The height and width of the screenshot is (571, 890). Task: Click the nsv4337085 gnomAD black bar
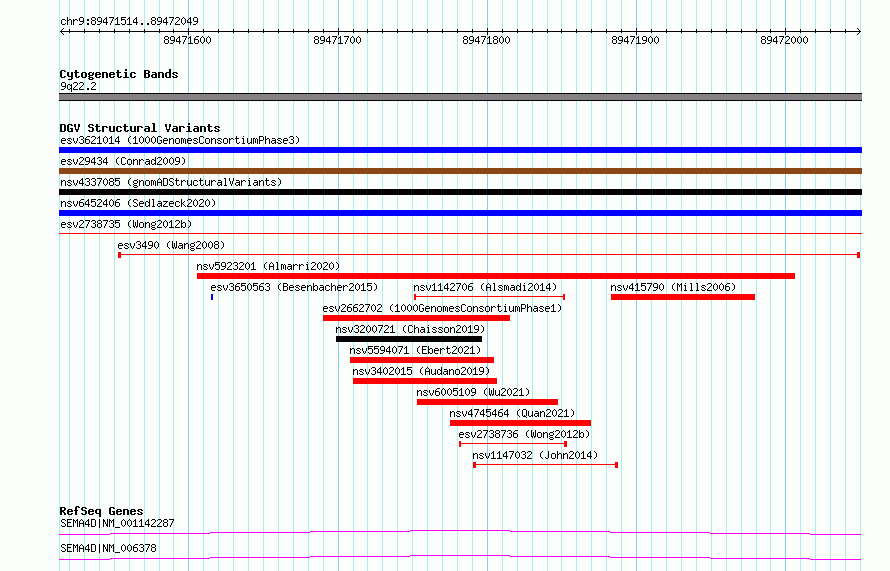tap(460, 192)
